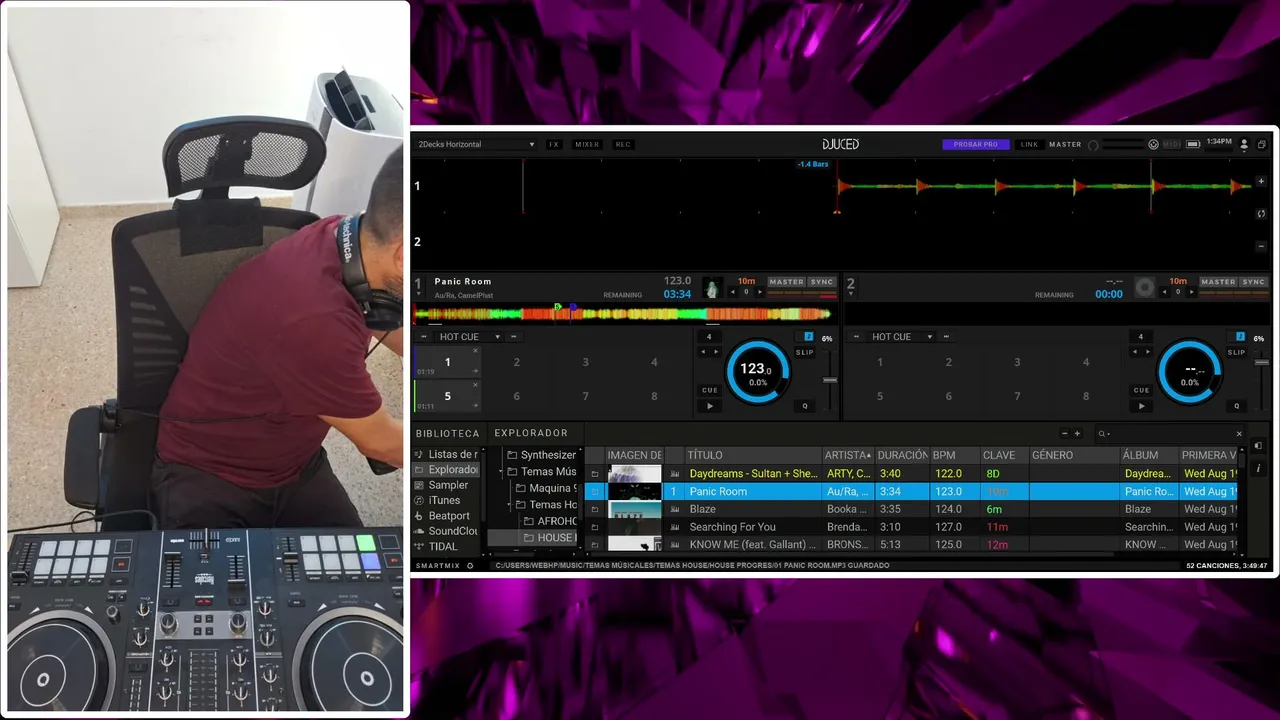Sort tracks by ARTISTA column header
This screenshot has height=720, width=1280.
click(848, 455)
